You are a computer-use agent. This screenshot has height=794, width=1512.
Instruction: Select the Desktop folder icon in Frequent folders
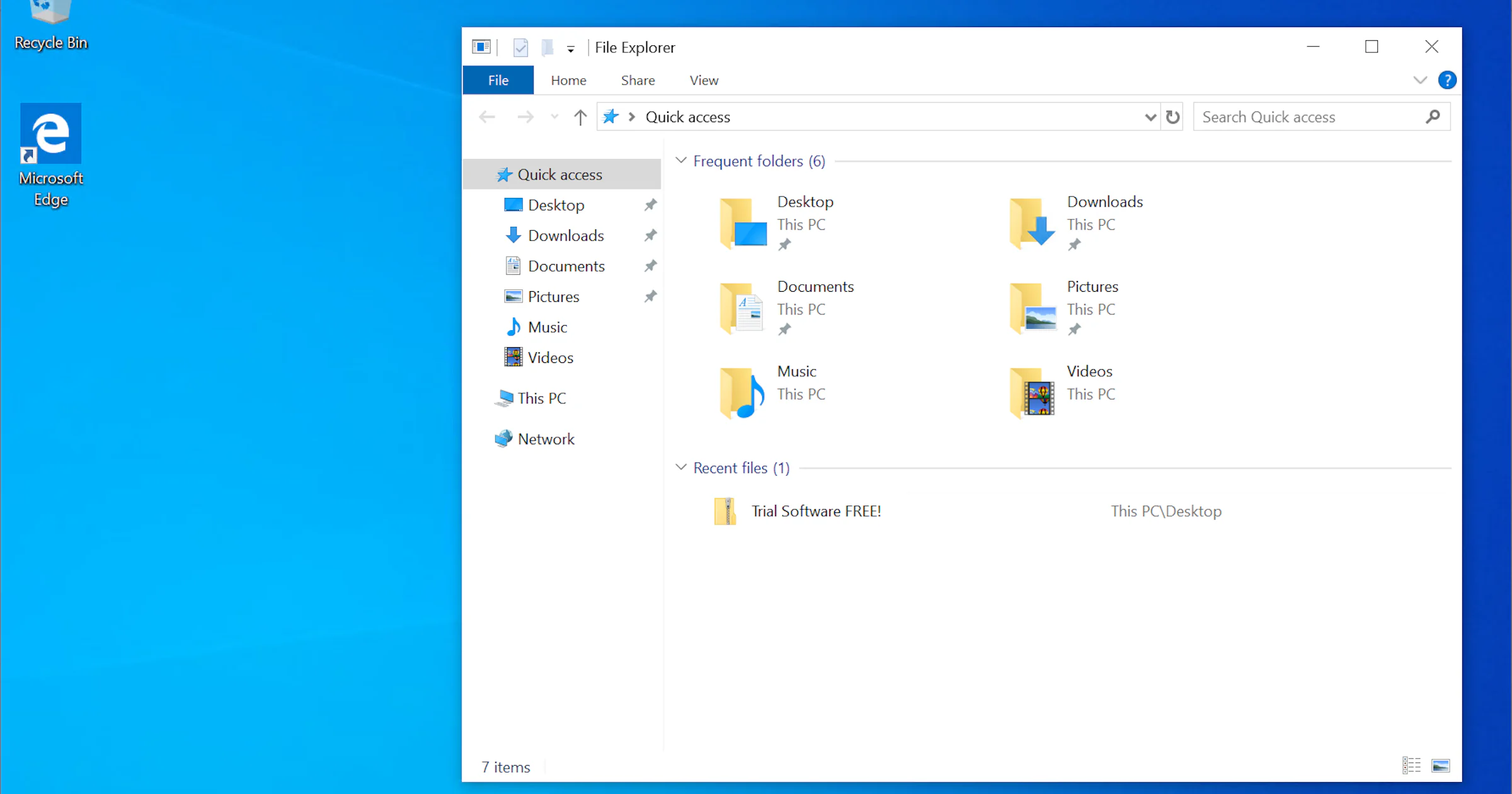pos(743,222)
